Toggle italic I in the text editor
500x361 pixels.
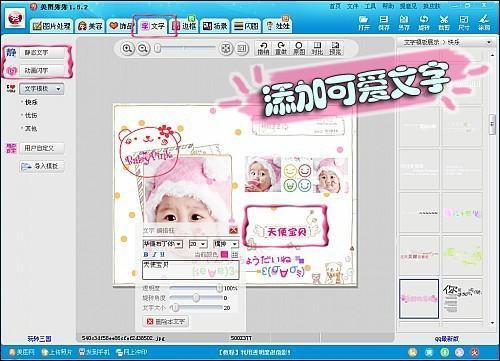click(154, 255)
